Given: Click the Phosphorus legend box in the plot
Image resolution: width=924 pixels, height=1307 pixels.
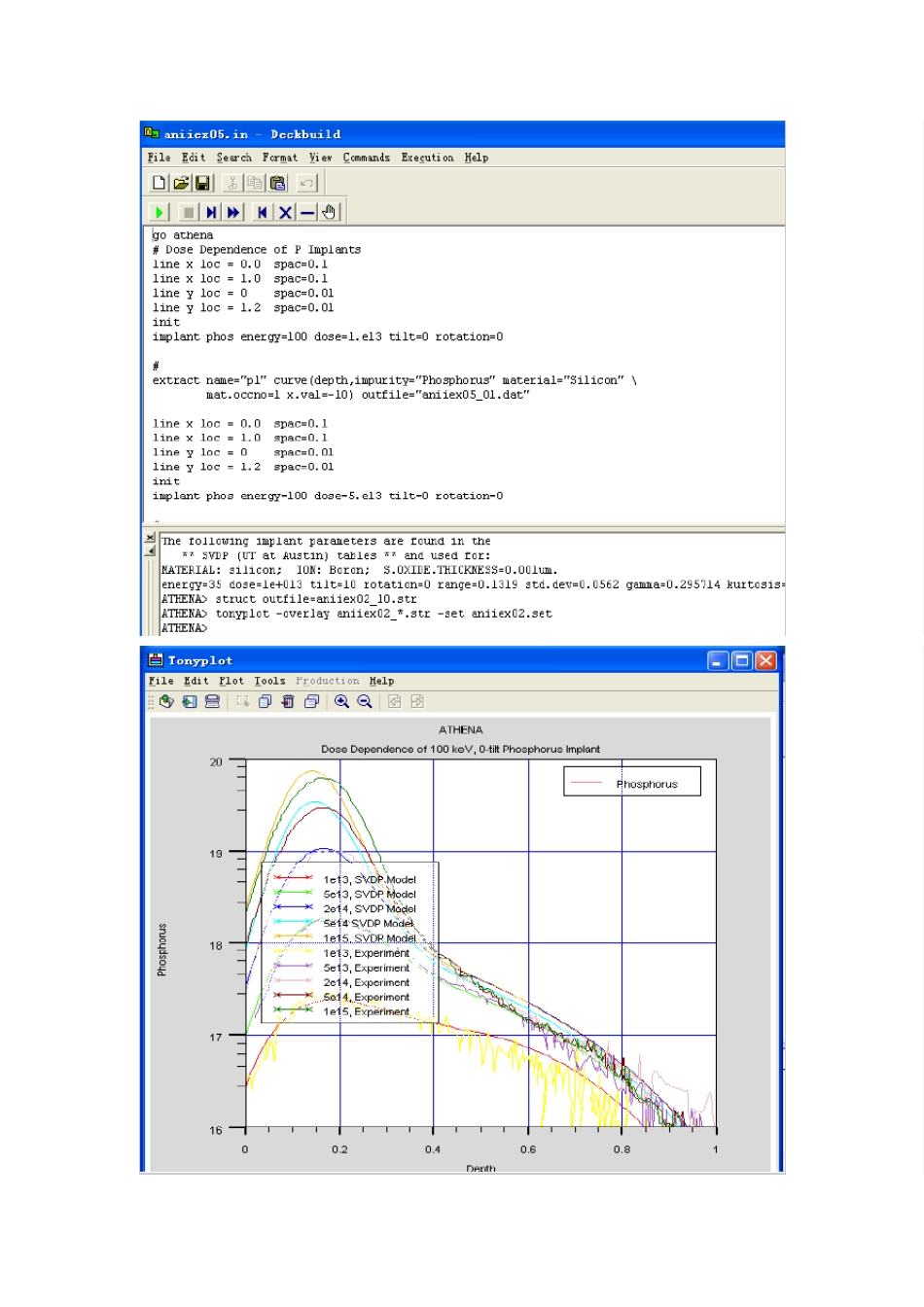Looking at the screenshot, I should coord(632,783).
